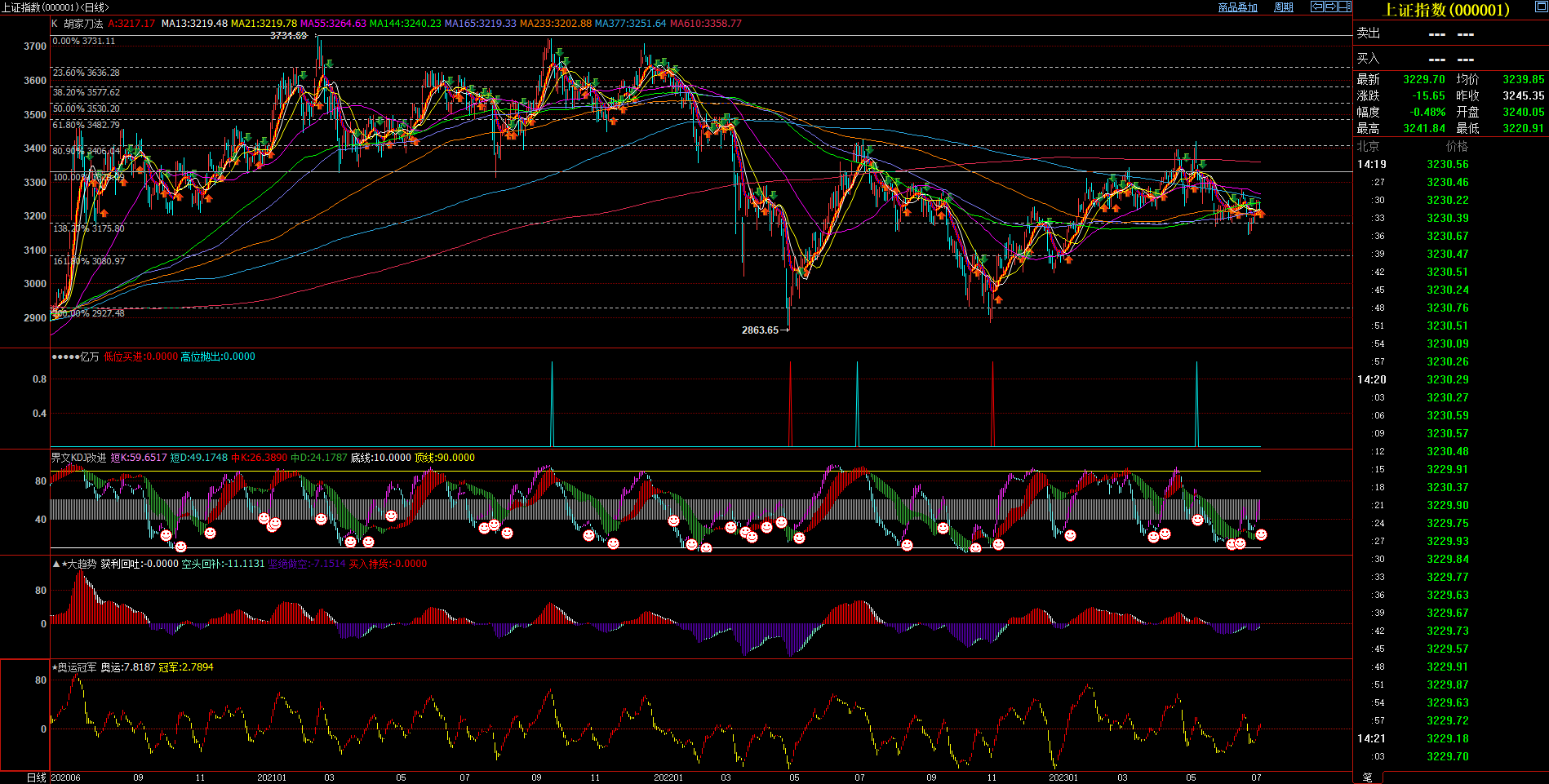Click the 日线 label at bottom left

[x=36, y=777]
